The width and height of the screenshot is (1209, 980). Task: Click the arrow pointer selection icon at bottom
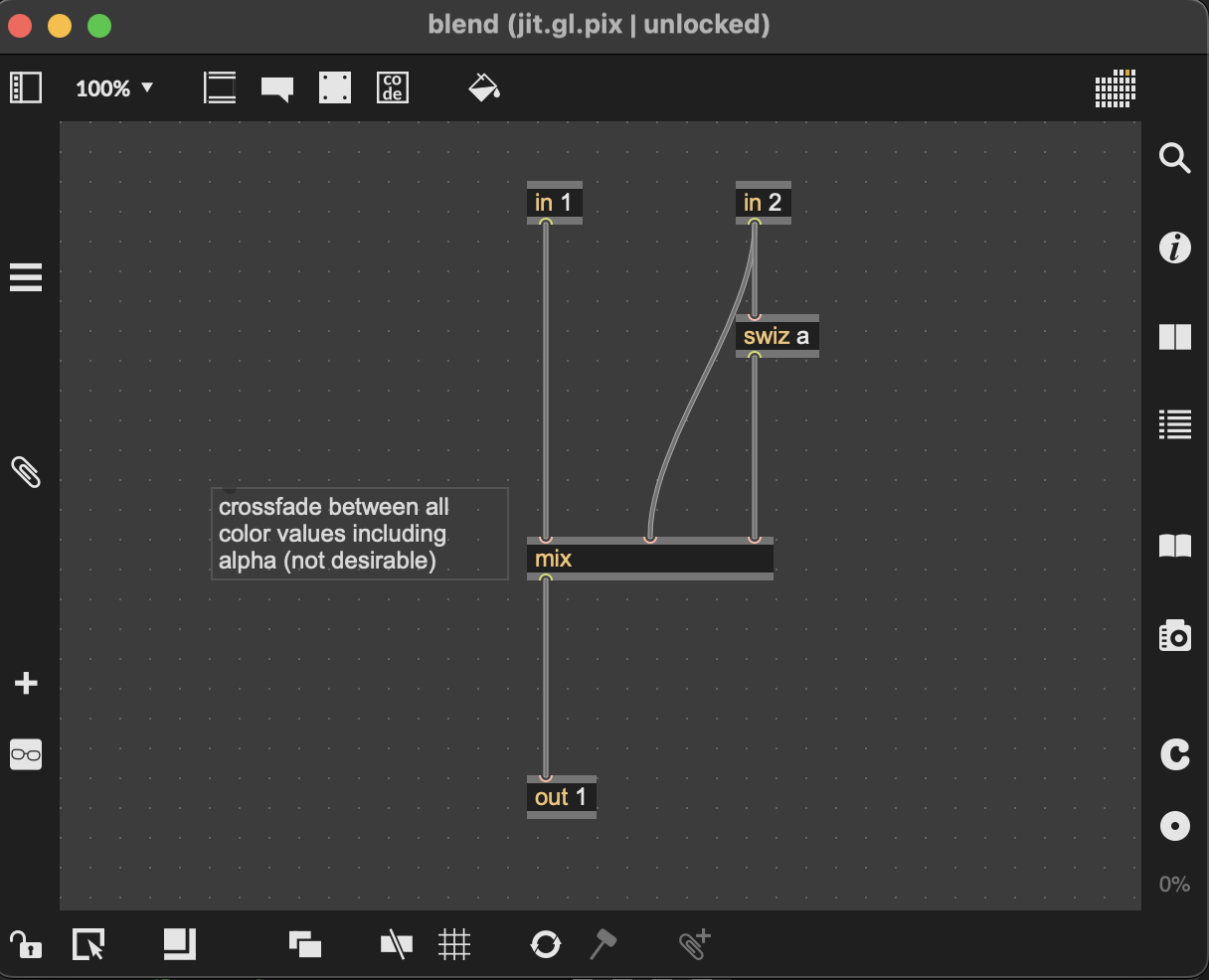[x=88, y=944]
